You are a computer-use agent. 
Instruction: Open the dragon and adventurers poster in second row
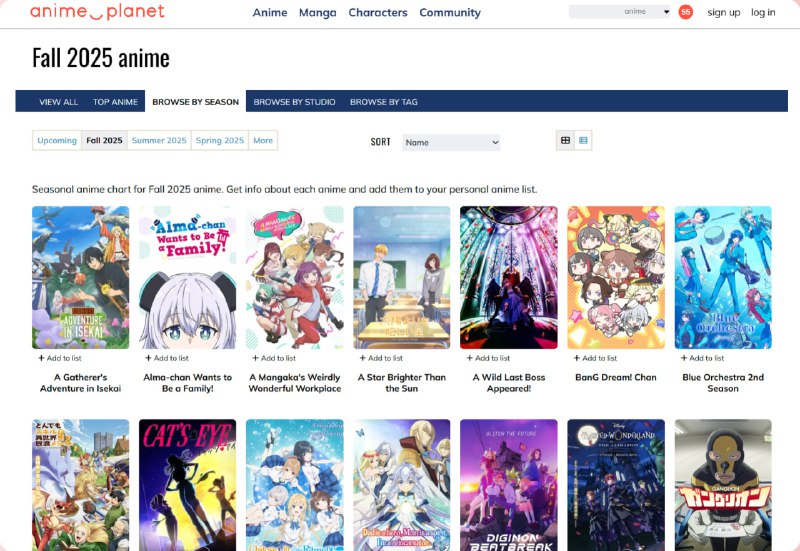tap(81, 485)
